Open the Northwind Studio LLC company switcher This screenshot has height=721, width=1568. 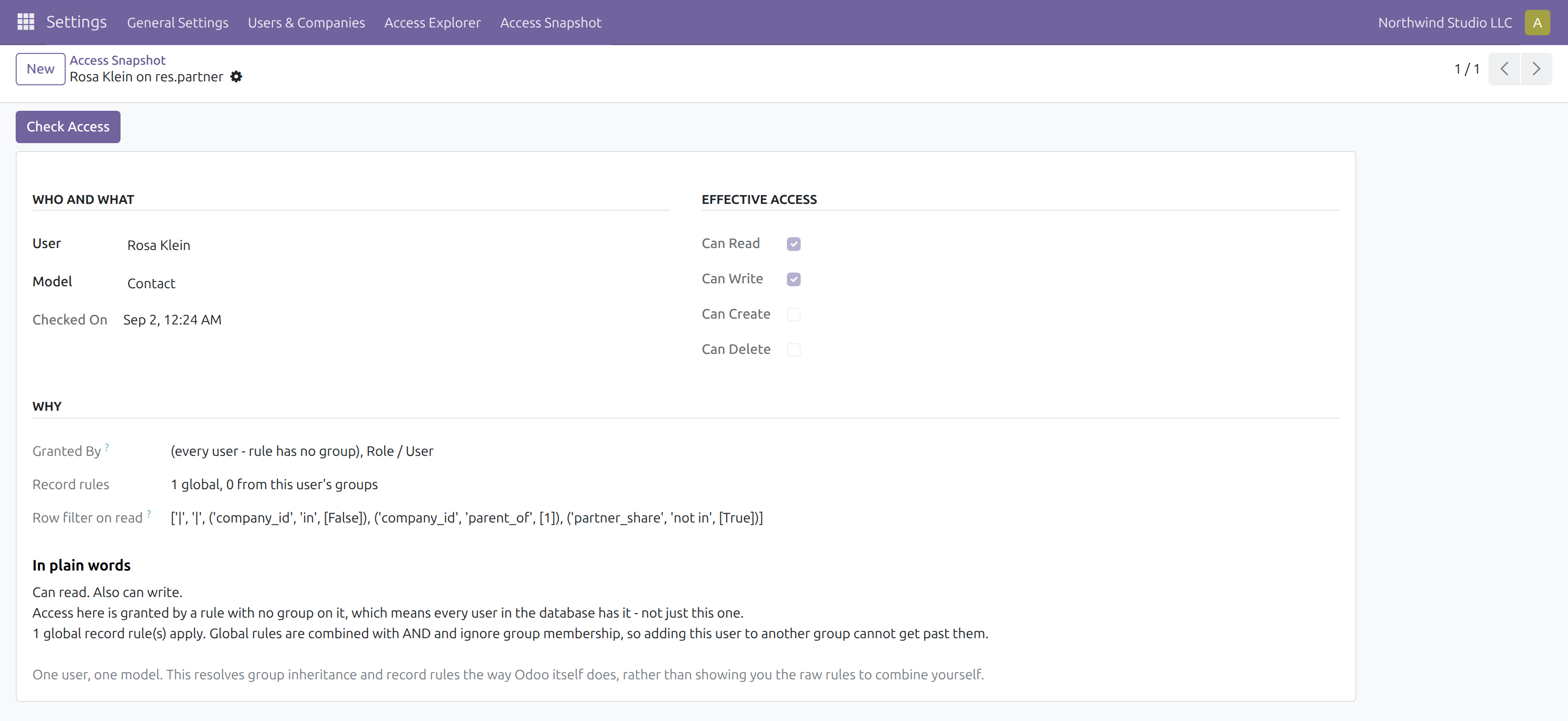tap(1445, 23)
